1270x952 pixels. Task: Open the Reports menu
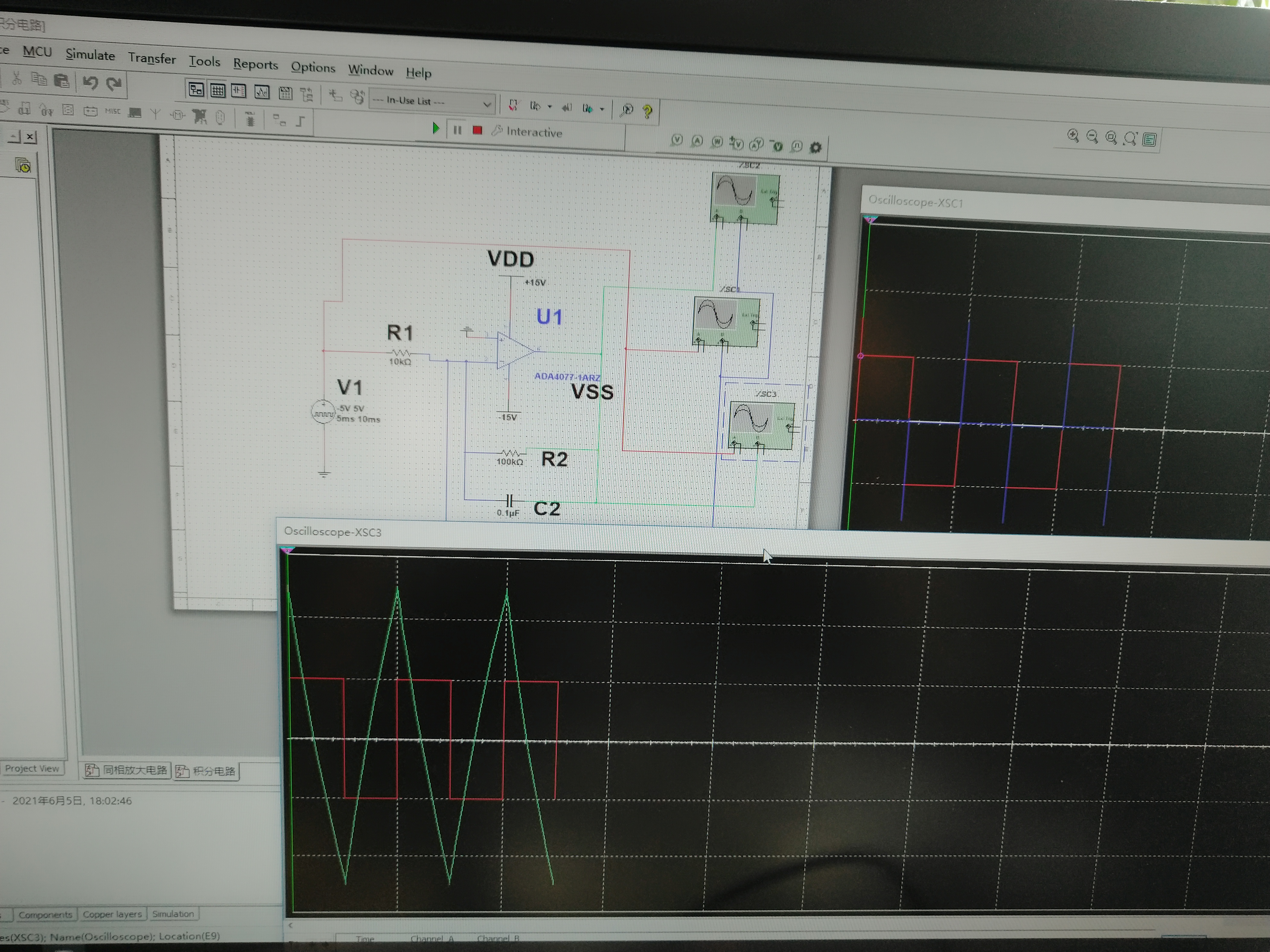click(255, 64)
